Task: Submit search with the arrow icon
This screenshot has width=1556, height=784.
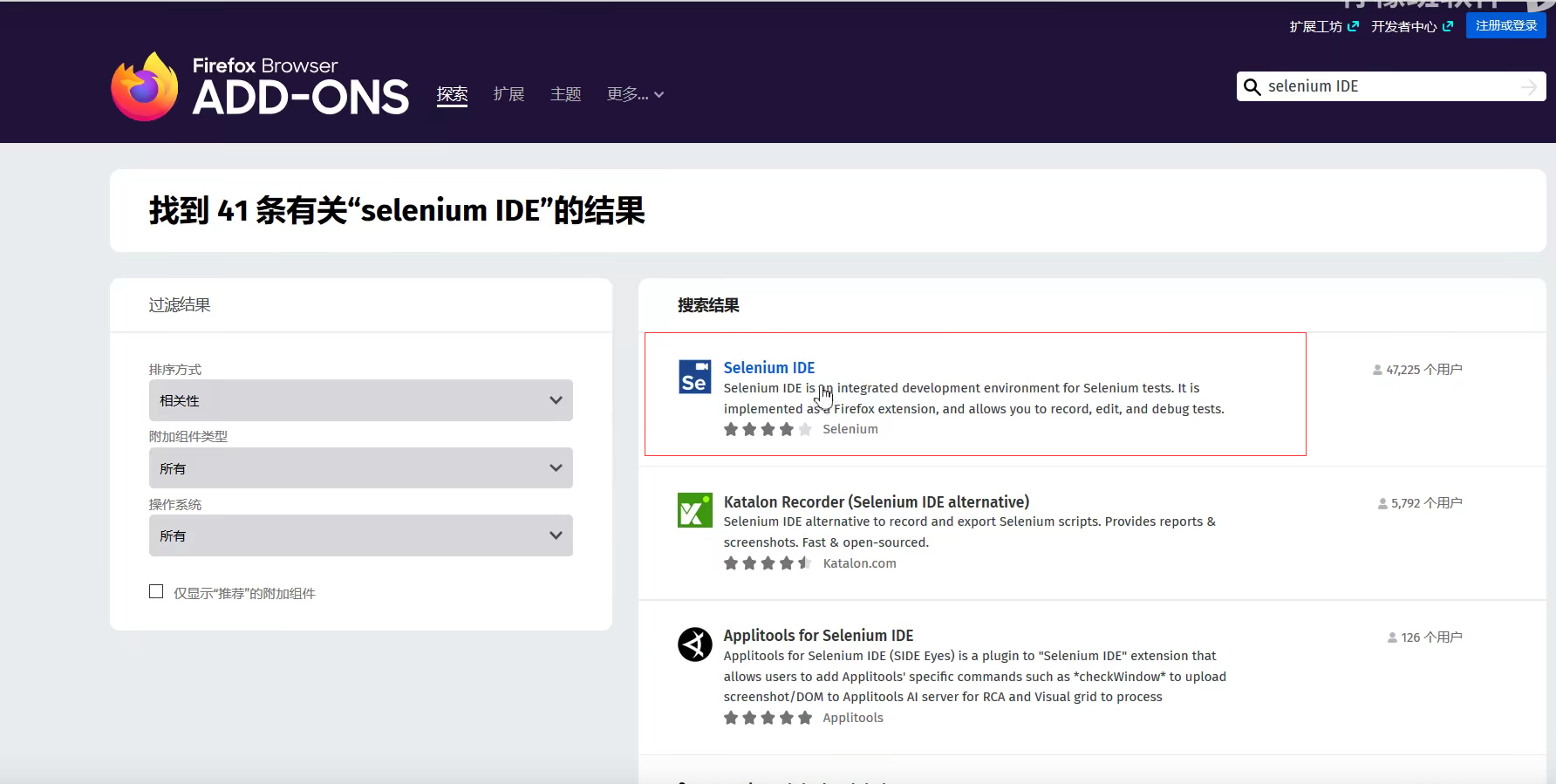Action: click(x=1528, y=87)
